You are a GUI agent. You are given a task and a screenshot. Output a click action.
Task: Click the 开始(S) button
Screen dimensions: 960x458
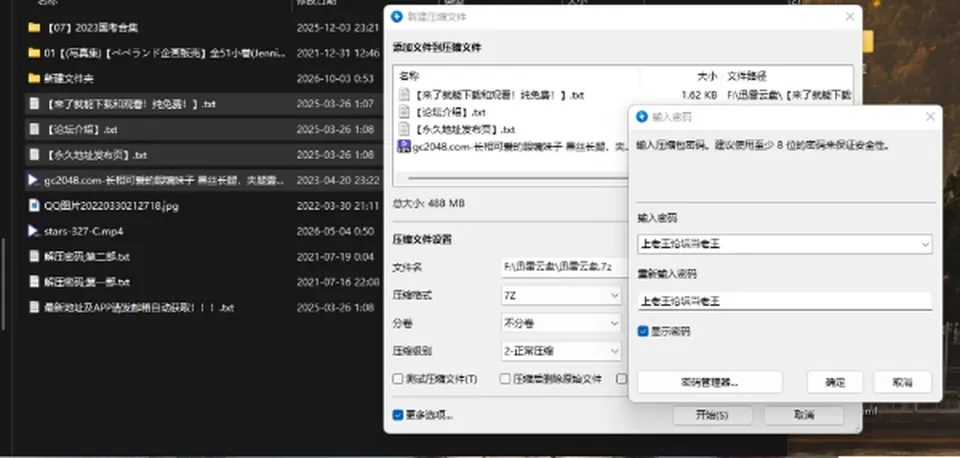[x=712, y=415]
